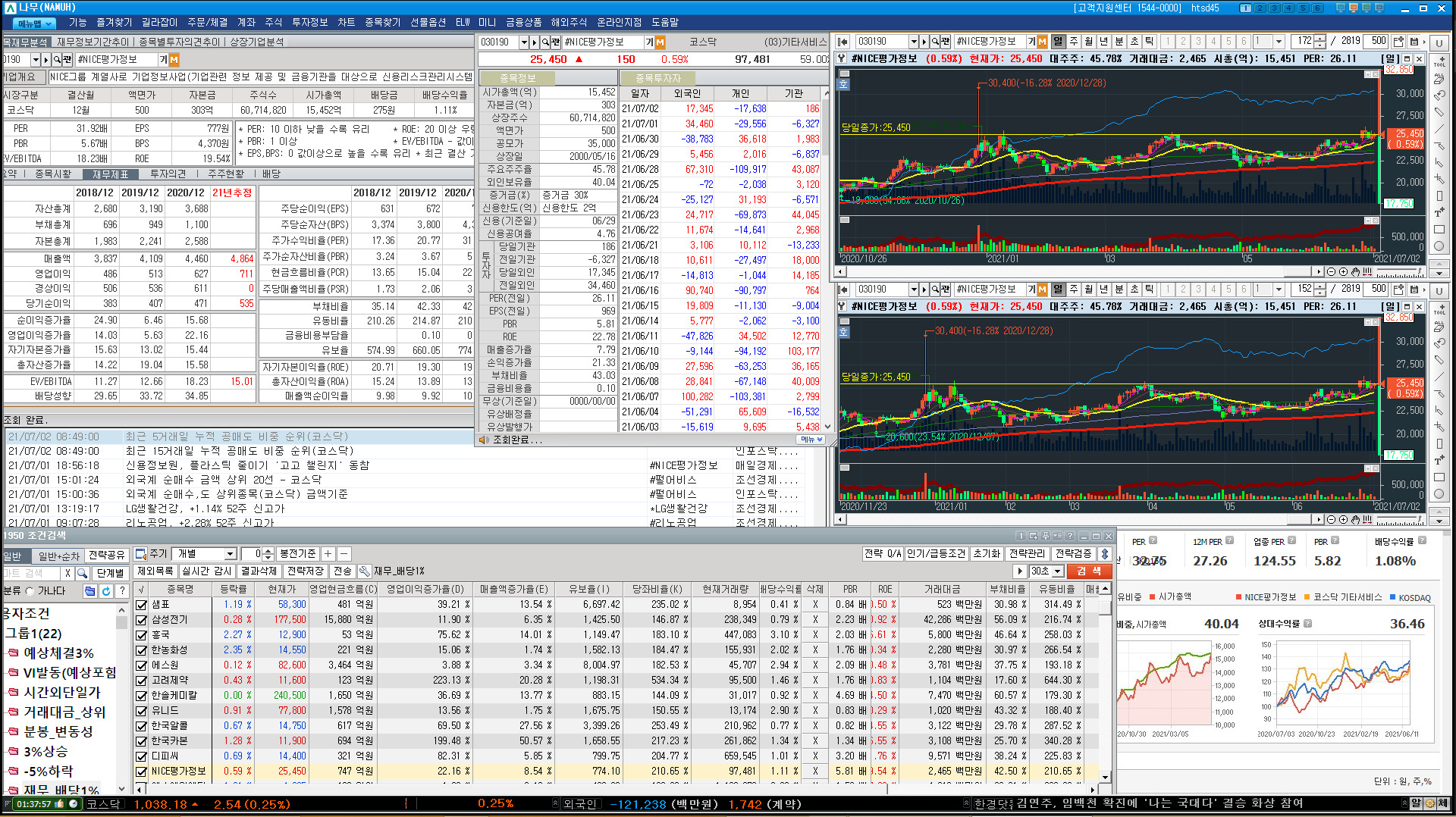Click the calendar window icon before 주기
This screenshot has height=817, width=1456.
point(140,554)
